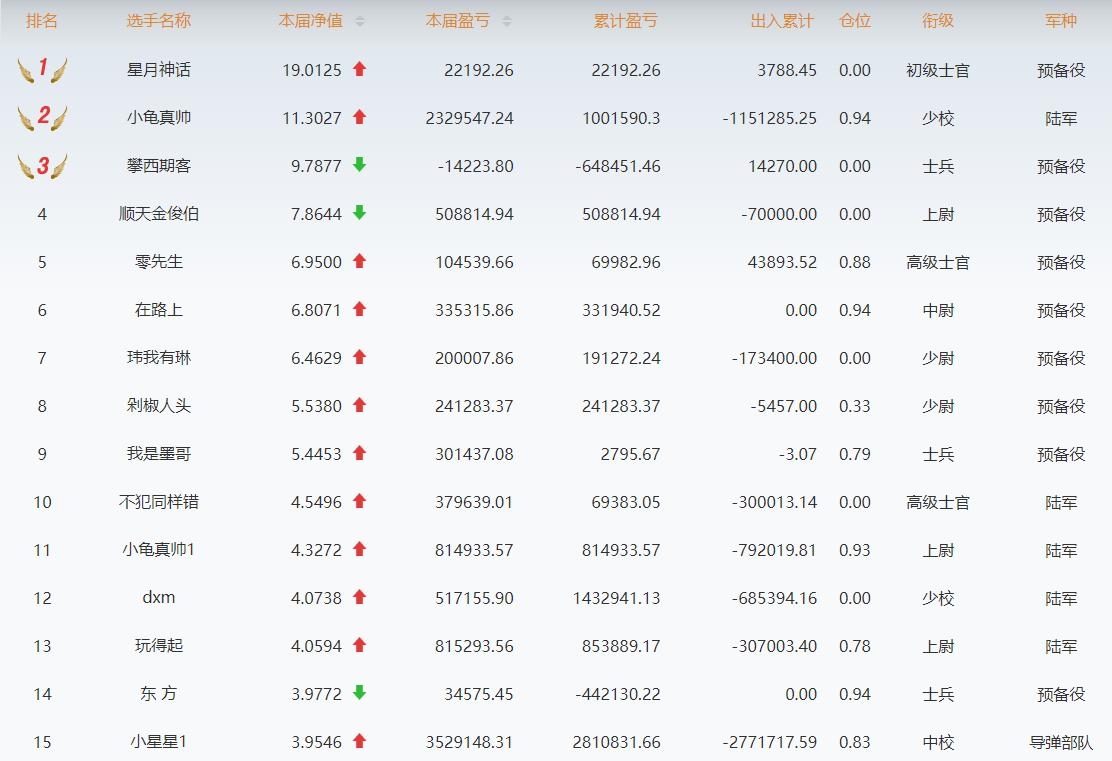The image size is (1112, 761).
Task: Click green down arrow beside 9.7877
Action: 360,165
